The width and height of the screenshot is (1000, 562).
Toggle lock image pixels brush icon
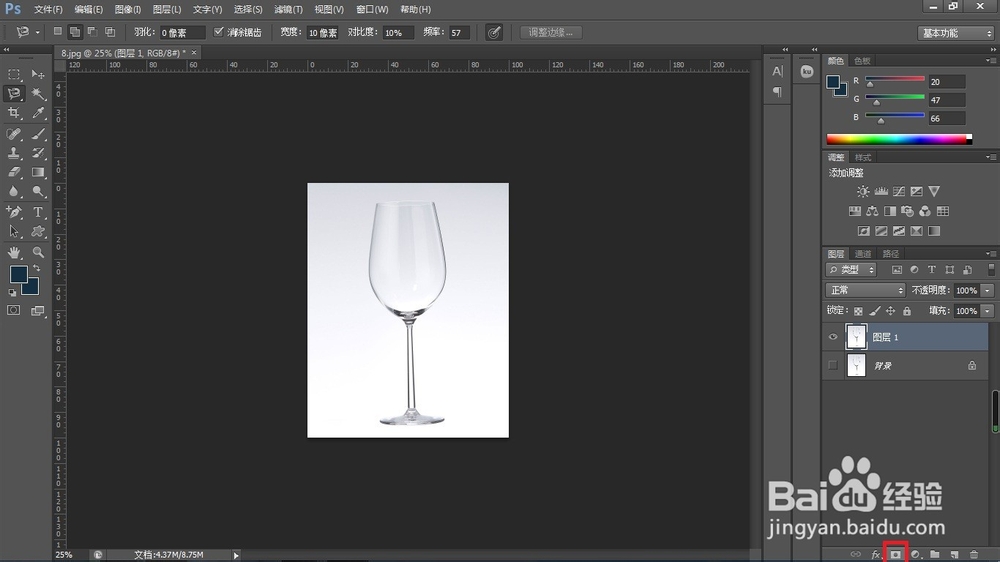874,311
